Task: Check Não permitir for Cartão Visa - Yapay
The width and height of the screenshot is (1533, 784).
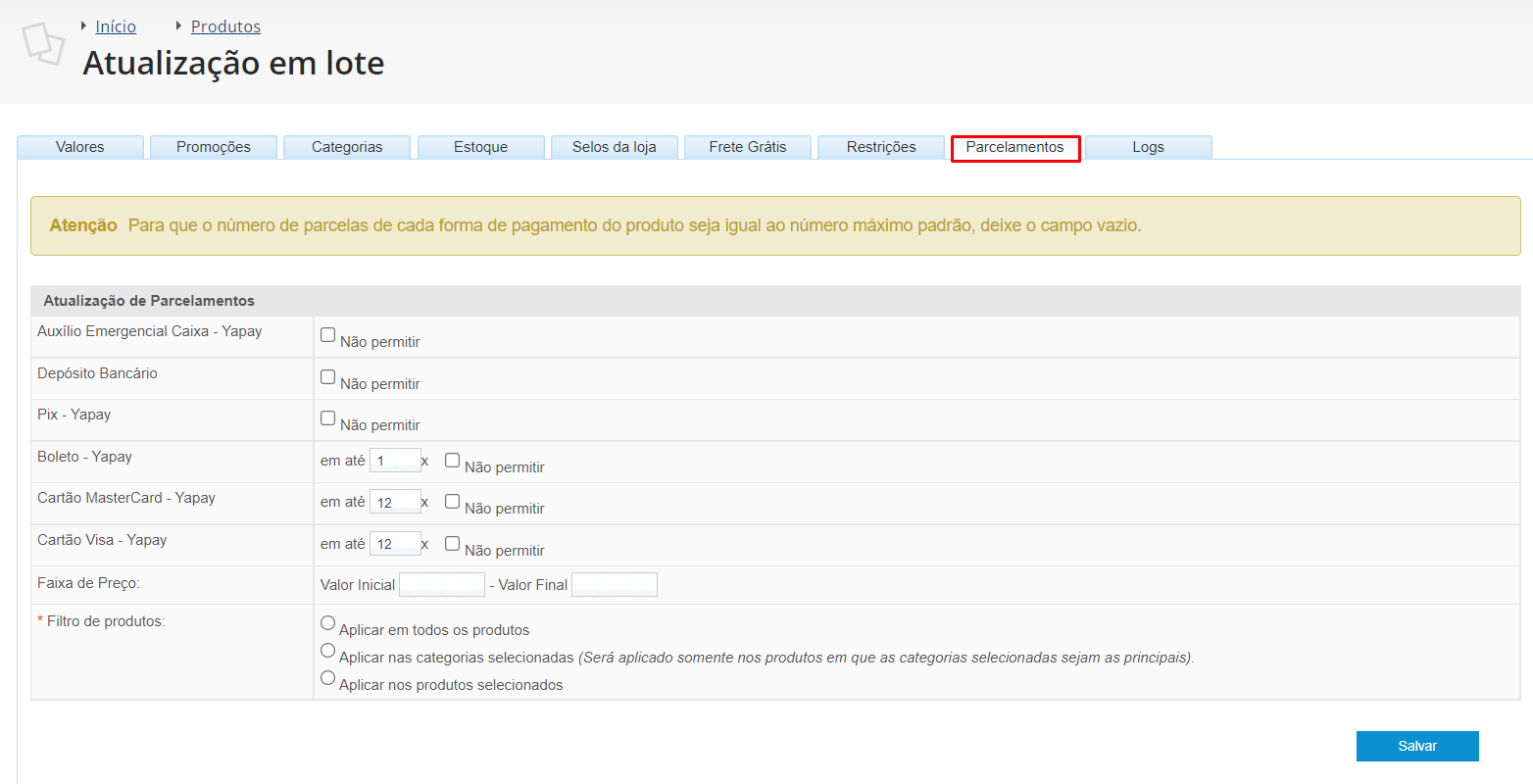Action: [x=452, y=543]
